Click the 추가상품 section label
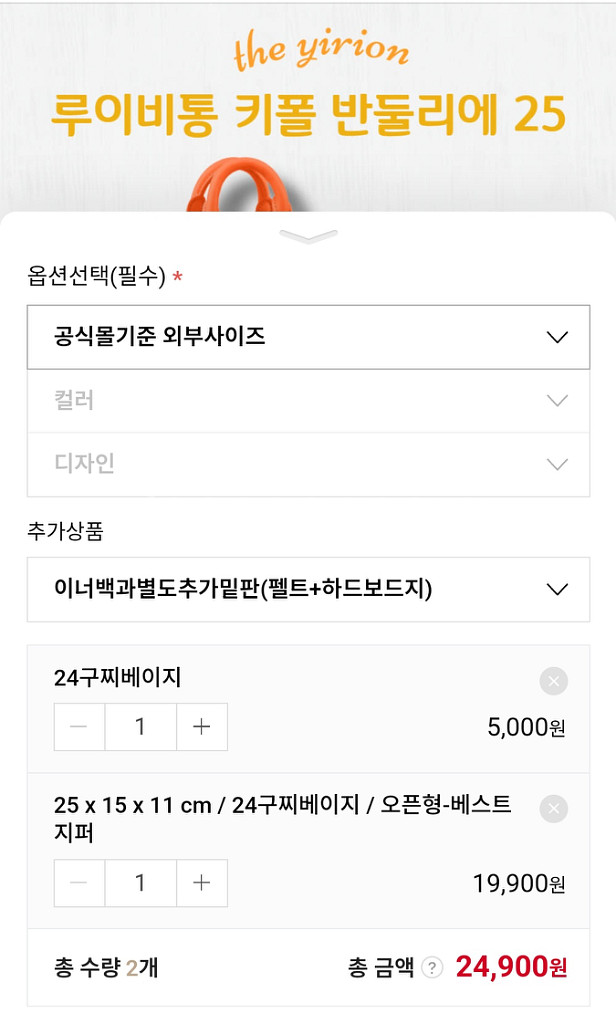The width and height of the screenshot is (616, 1024). tap(65, 531)
